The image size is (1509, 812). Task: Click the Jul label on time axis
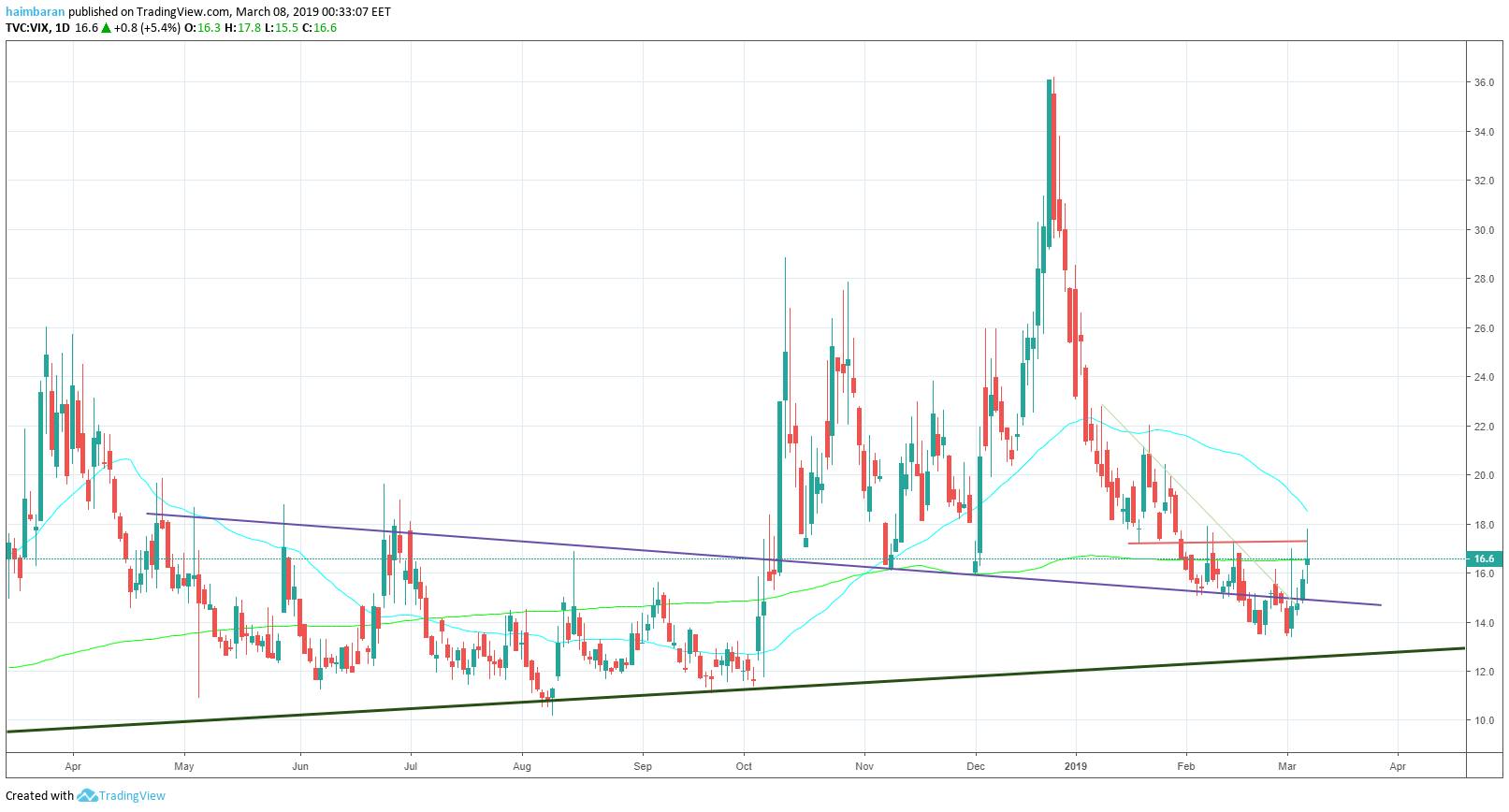click(x=410, y=765)
